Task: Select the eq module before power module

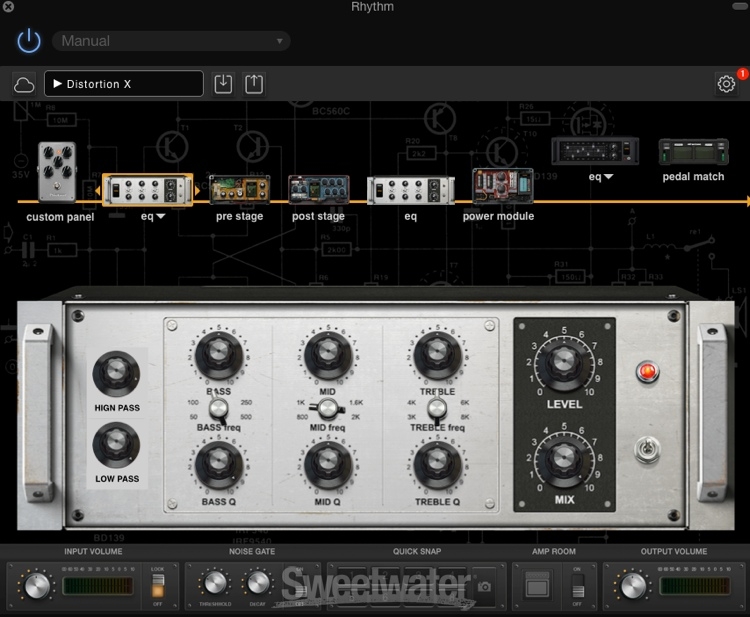Action: click(x=410, y=190)
